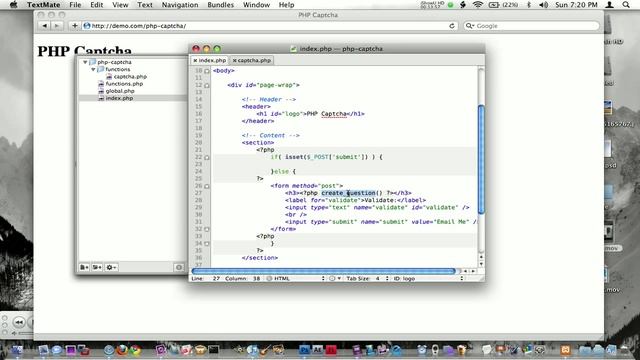Open the Text menu
The height and width of the screenshot is (360, 640).
point(144,5)
